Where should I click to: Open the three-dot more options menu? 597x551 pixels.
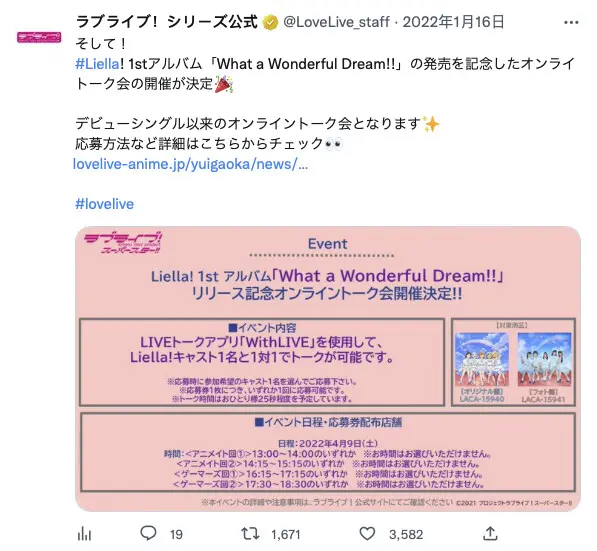(571, 22)
